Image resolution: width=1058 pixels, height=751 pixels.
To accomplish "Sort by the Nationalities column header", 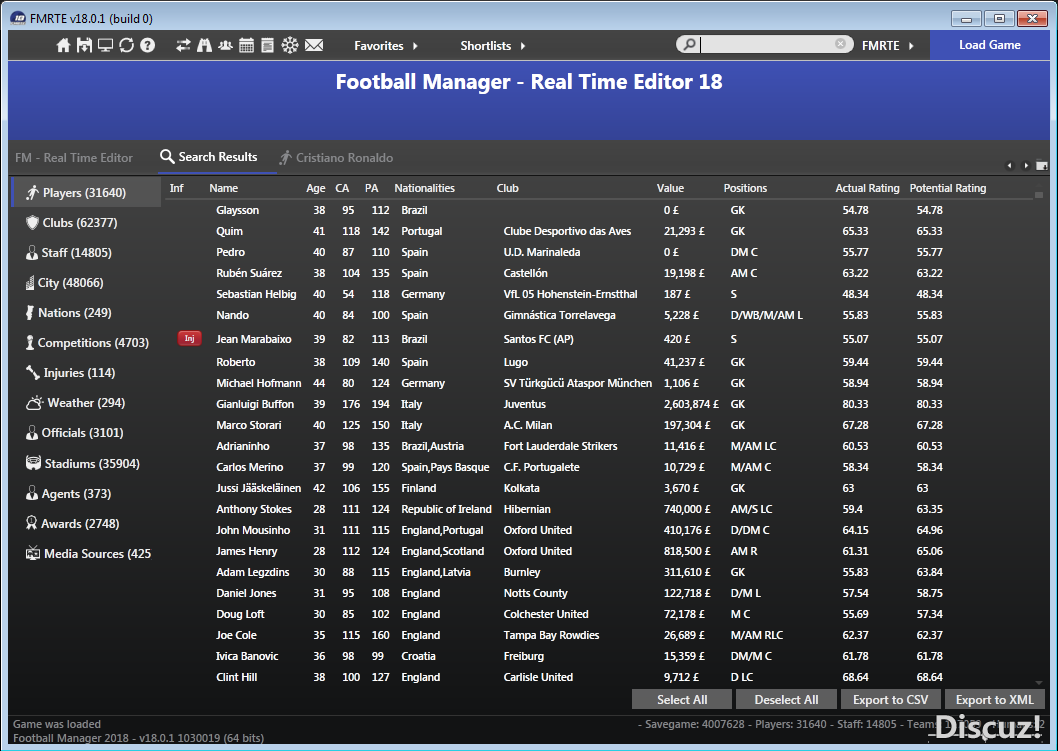I will [424, 188].
